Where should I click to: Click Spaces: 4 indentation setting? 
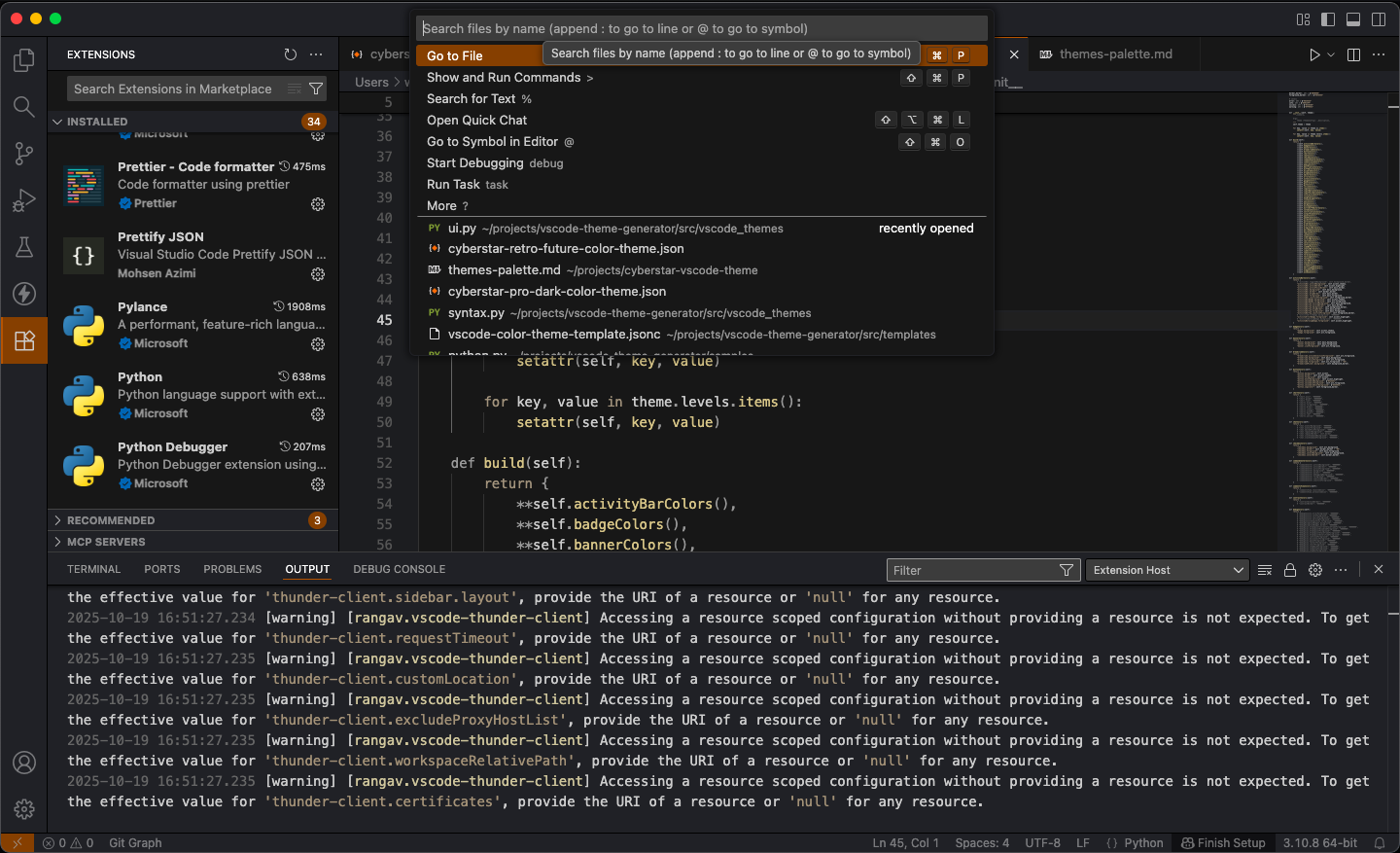(x=982, y=843)
